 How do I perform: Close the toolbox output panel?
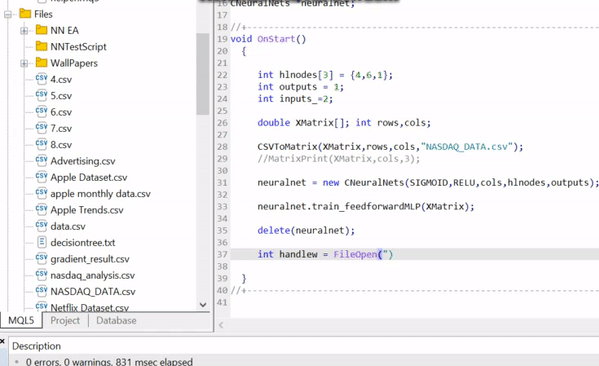coord(2,341)
